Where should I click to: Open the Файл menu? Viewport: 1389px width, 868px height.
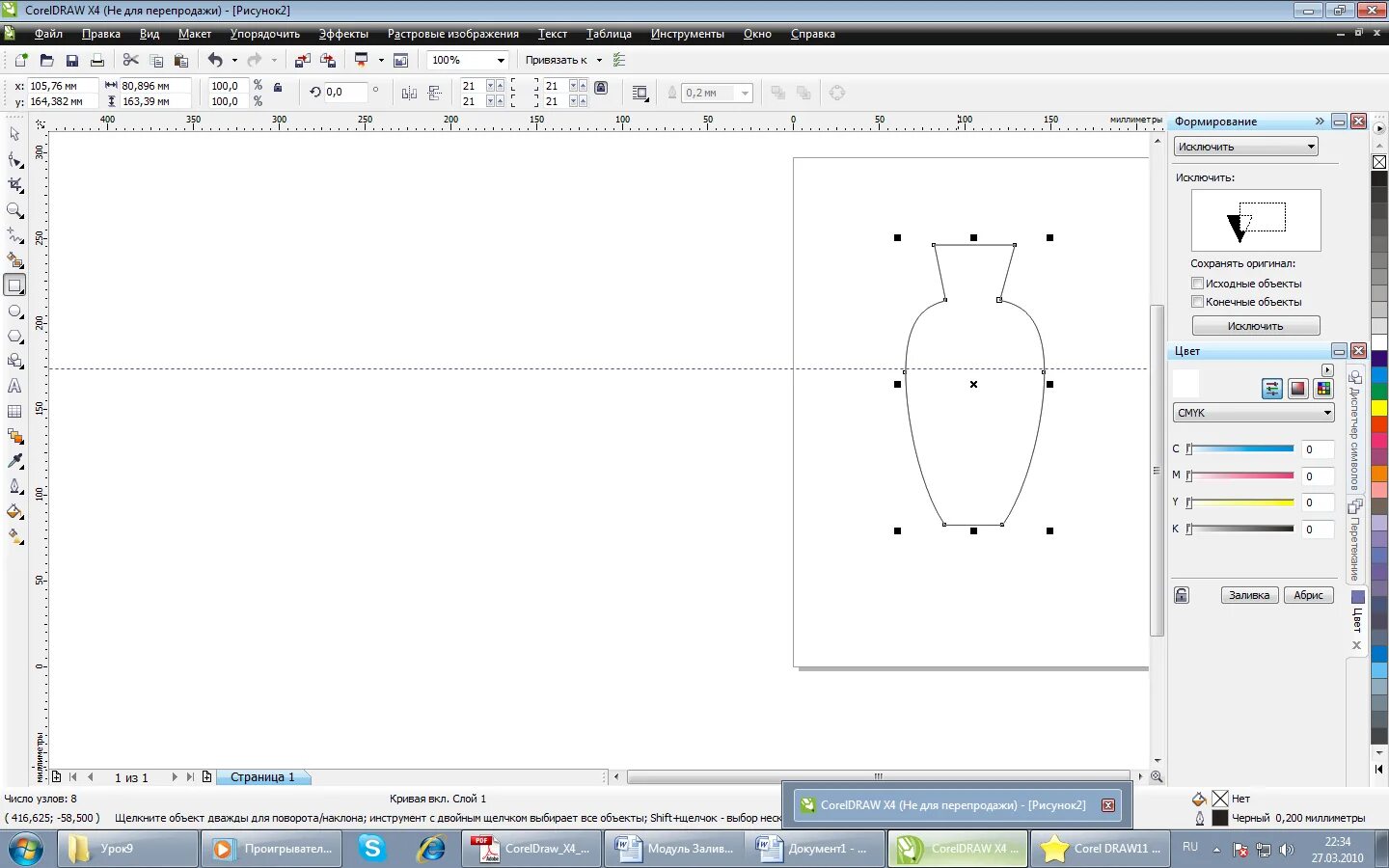tap(48, 34)
